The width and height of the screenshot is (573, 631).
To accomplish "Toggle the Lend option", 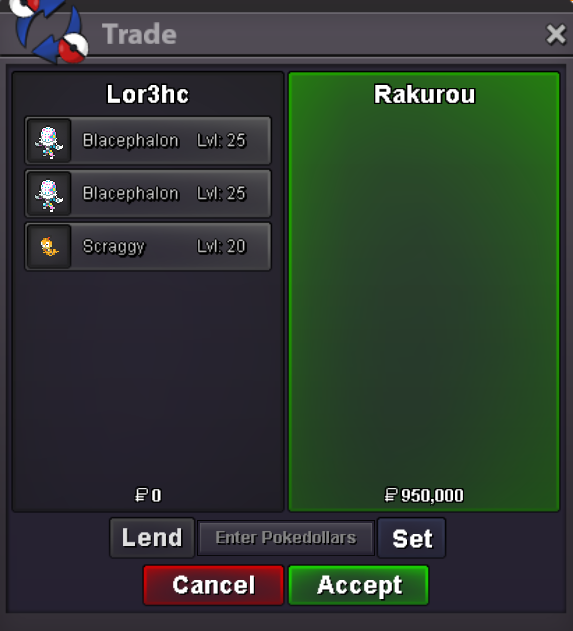I will [x=152, y=538].
